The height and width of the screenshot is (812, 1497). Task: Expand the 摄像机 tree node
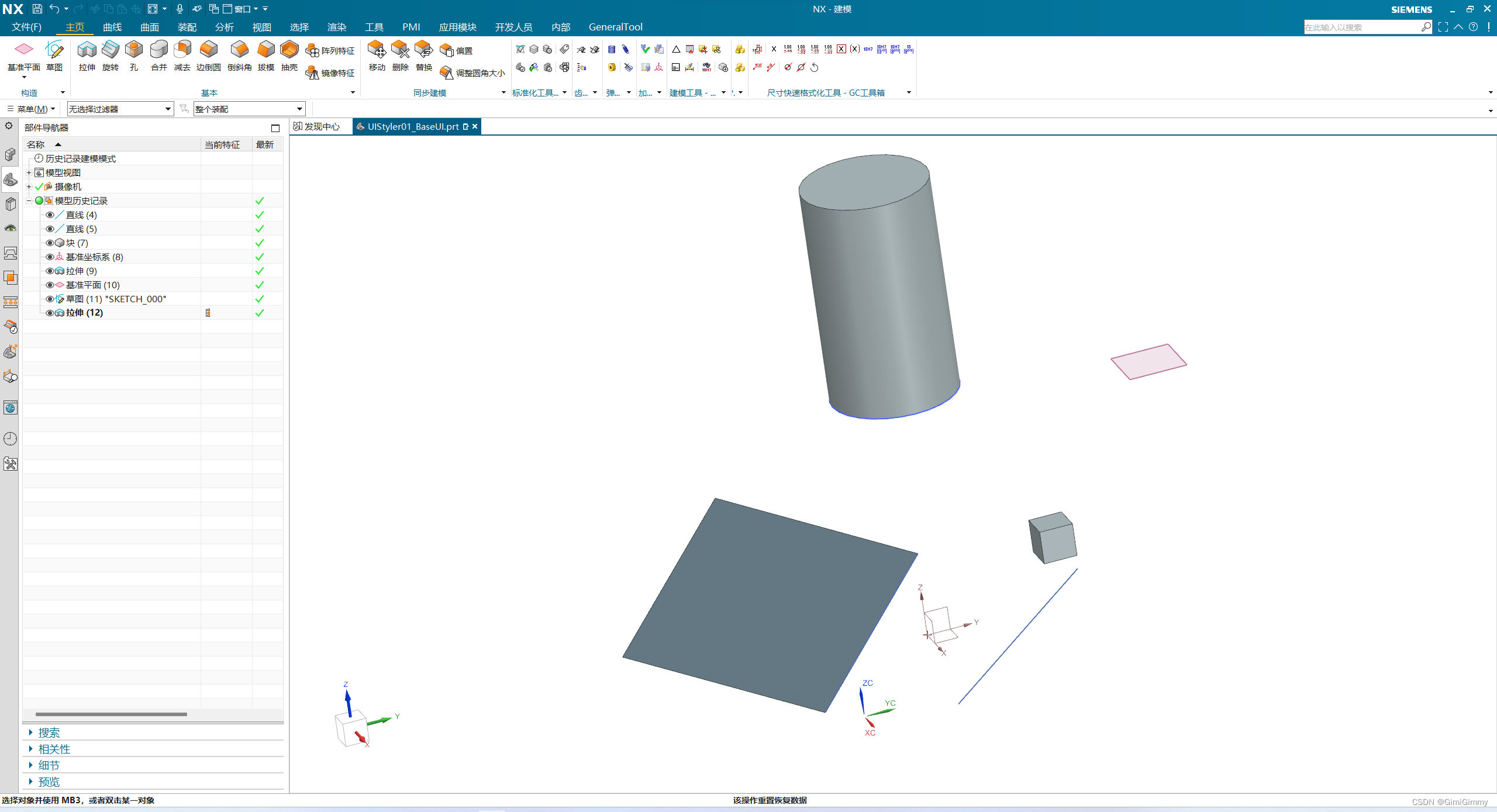(29, 186)
